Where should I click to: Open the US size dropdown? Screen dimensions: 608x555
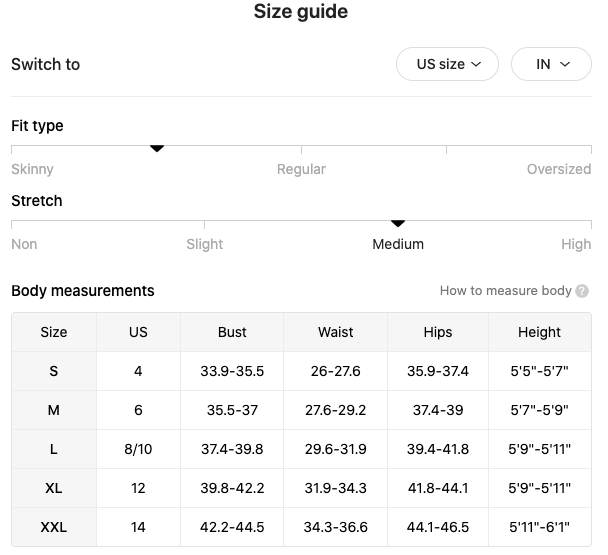[x=448, y=64]
